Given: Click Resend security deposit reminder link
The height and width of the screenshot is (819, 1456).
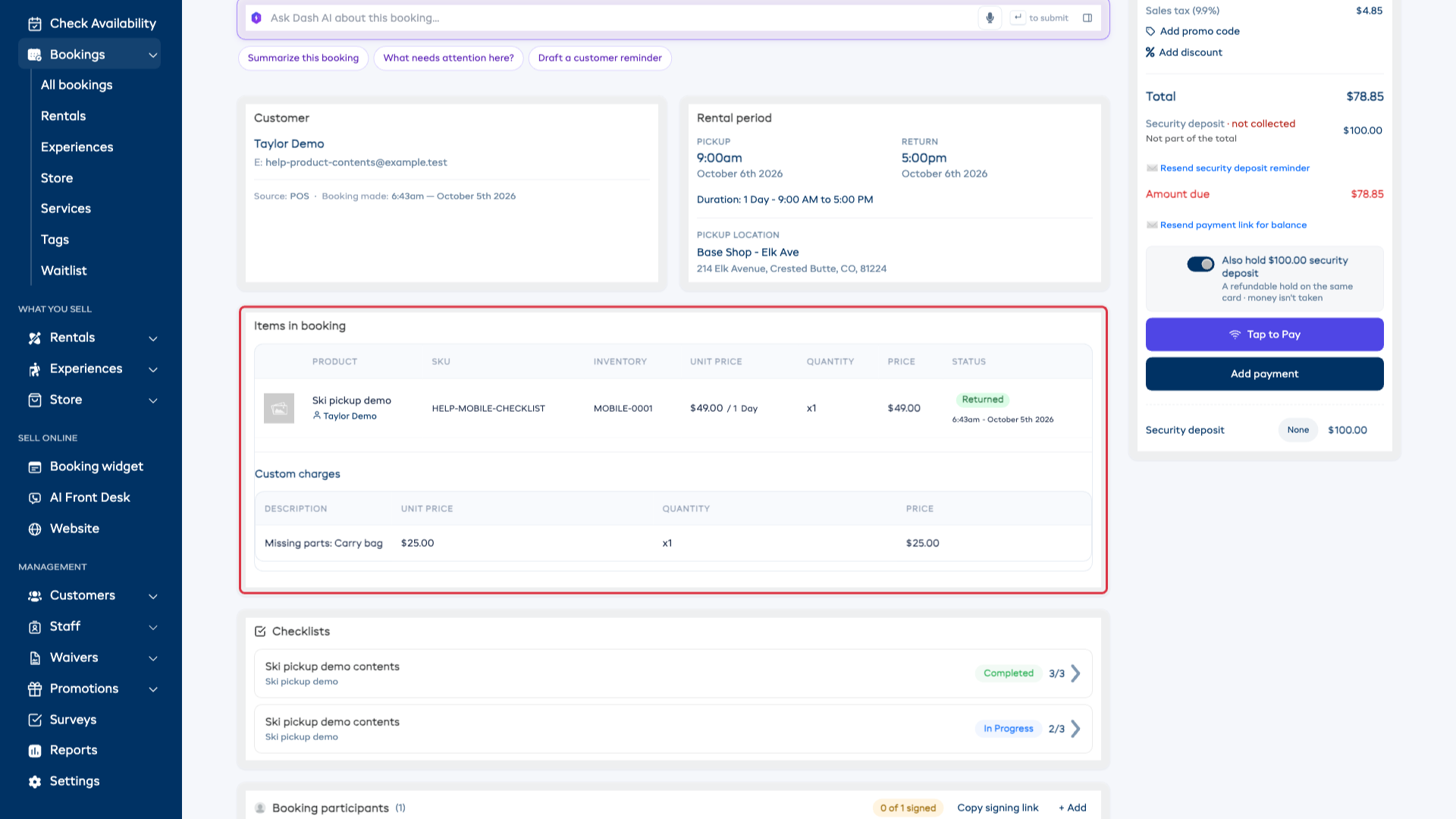Looking at the screenshot, I should pos(1235,168).
